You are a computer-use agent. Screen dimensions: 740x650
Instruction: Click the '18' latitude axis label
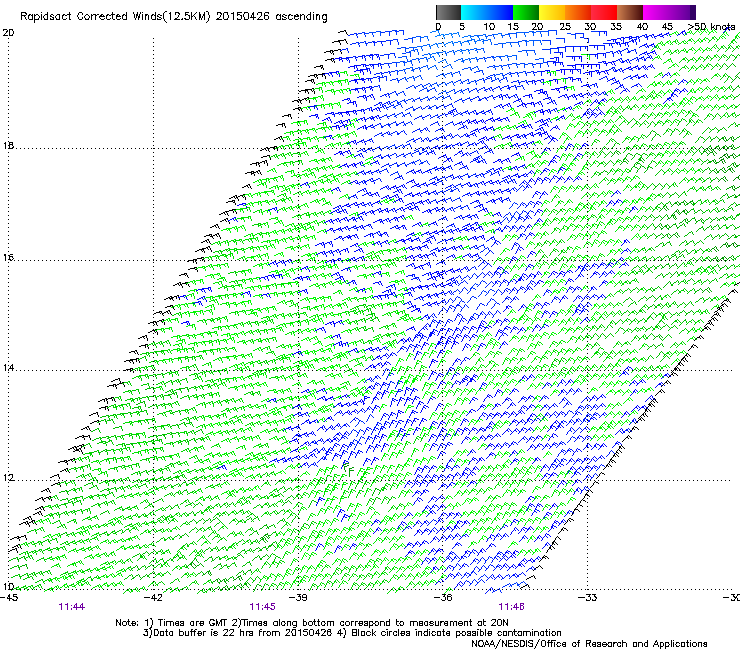point(8,146)
